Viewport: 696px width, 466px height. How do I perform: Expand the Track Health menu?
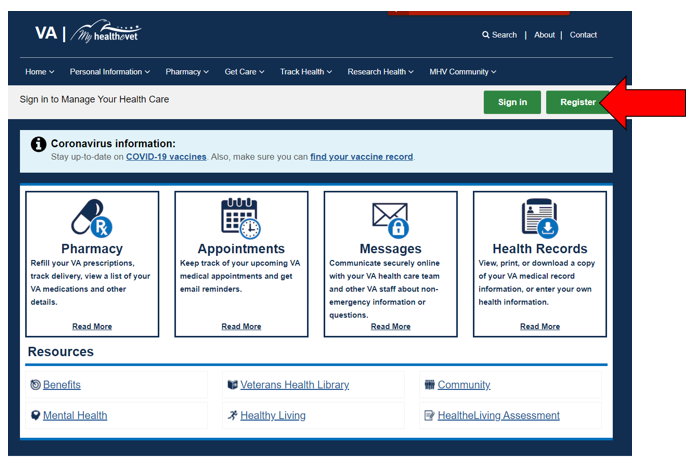point(306,72)
